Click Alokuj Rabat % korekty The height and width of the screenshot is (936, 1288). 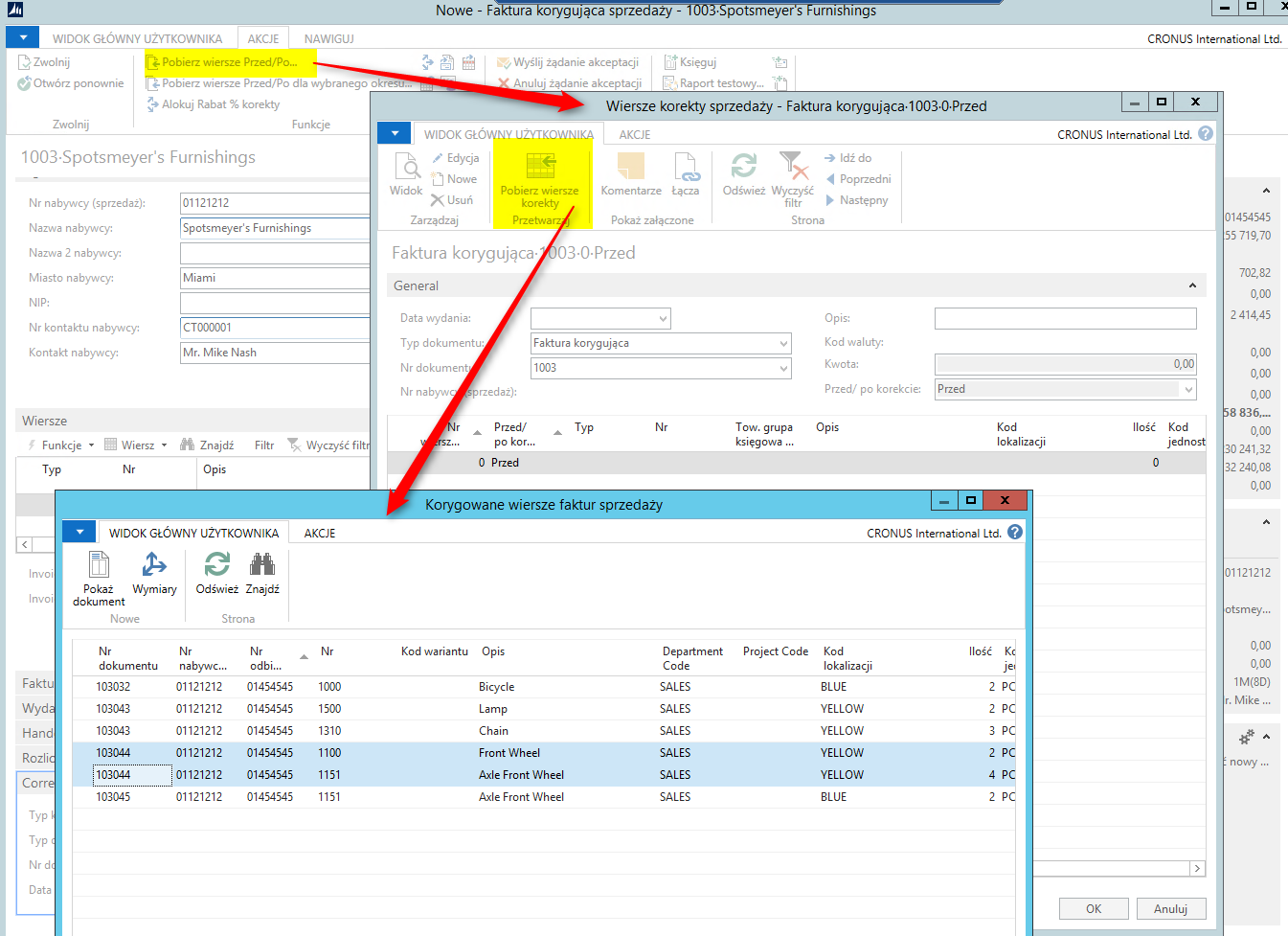point(213,104)
